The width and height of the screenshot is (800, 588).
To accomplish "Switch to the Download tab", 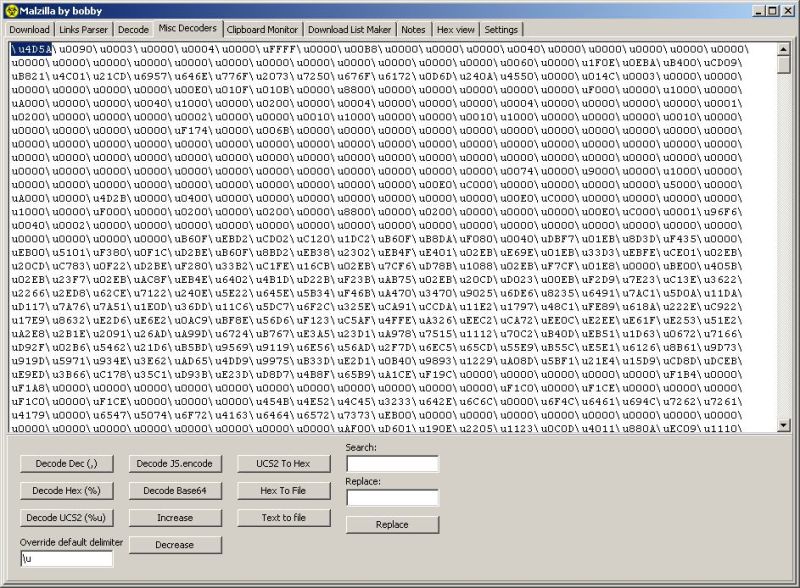I will [30, 29].
